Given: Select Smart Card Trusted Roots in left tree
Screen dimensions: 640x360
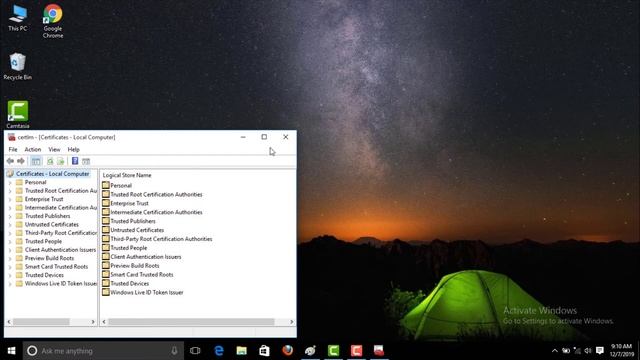Looking at the screenshot, I should [x=56, y=267].
